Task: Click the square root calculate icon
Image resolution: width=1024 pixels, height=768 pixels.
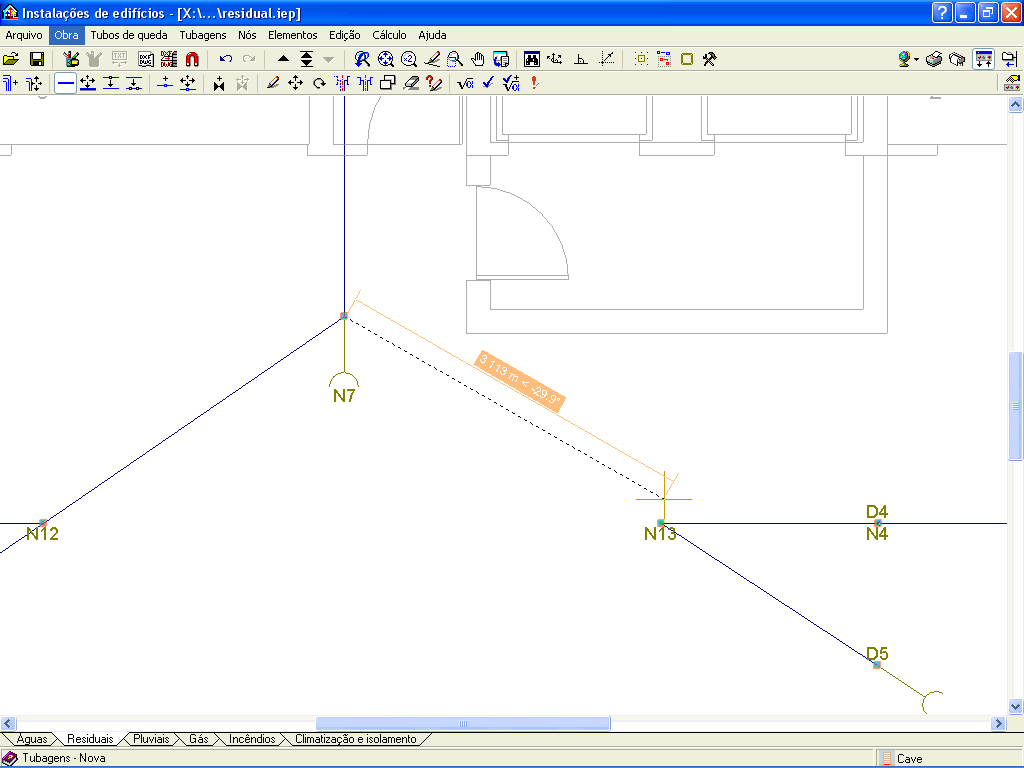Action: (x=465, y=83)
